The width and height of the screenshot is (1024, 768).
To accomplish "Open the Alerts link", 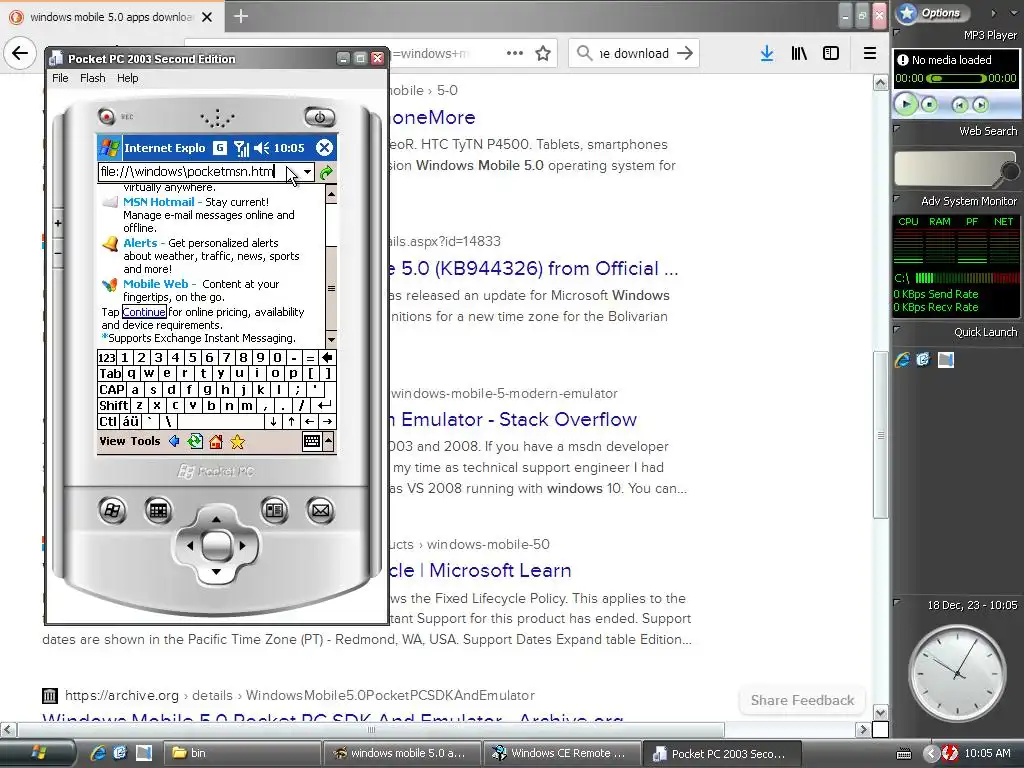I will (x=140, y=243).
